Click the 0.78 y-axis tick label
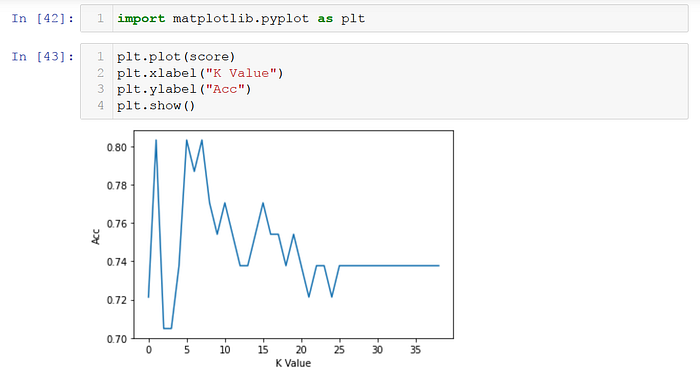700x373 pixels. 117,185
